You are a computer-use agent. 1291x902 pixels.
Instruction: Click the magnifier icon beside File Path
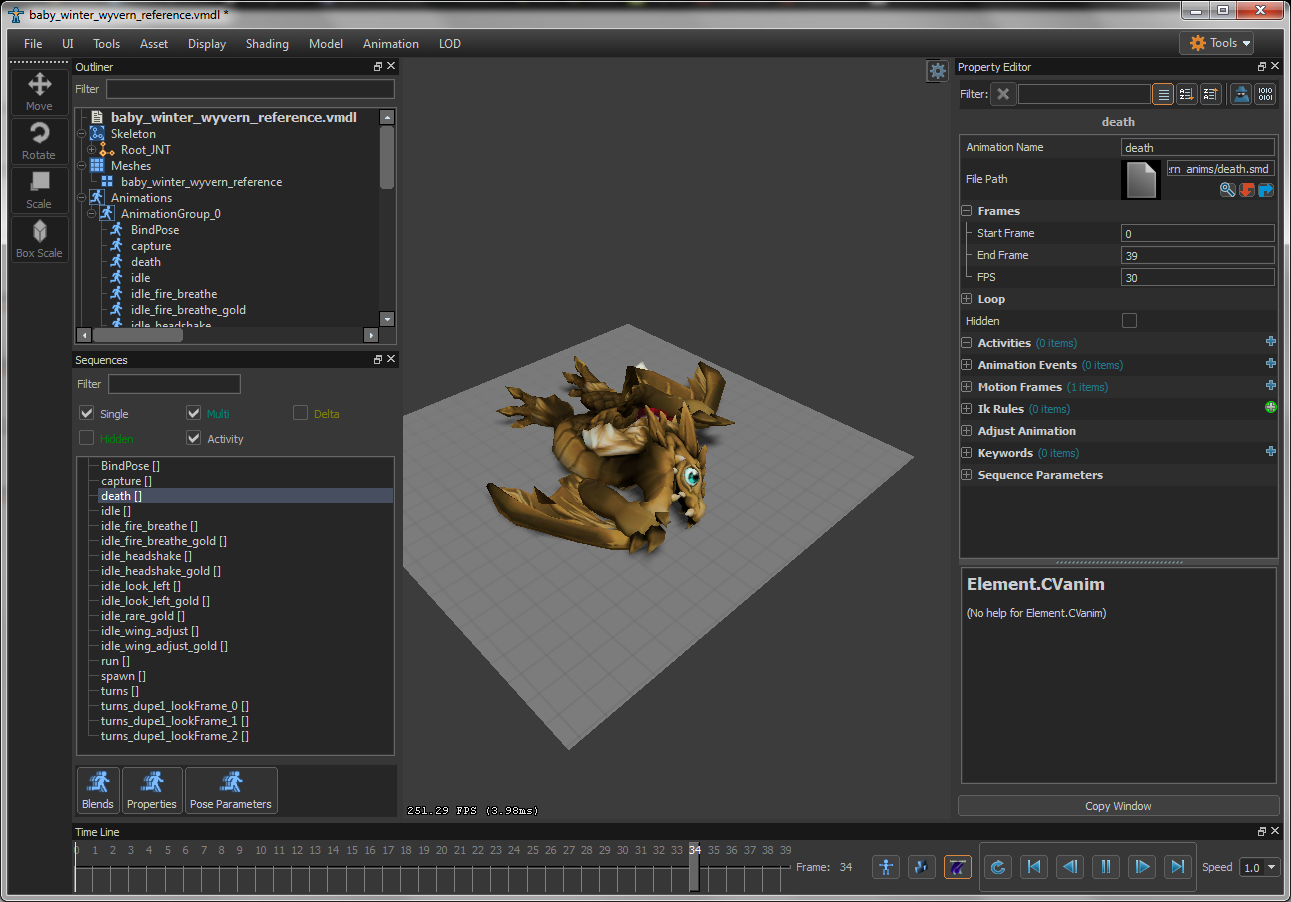pos(1227,190)
